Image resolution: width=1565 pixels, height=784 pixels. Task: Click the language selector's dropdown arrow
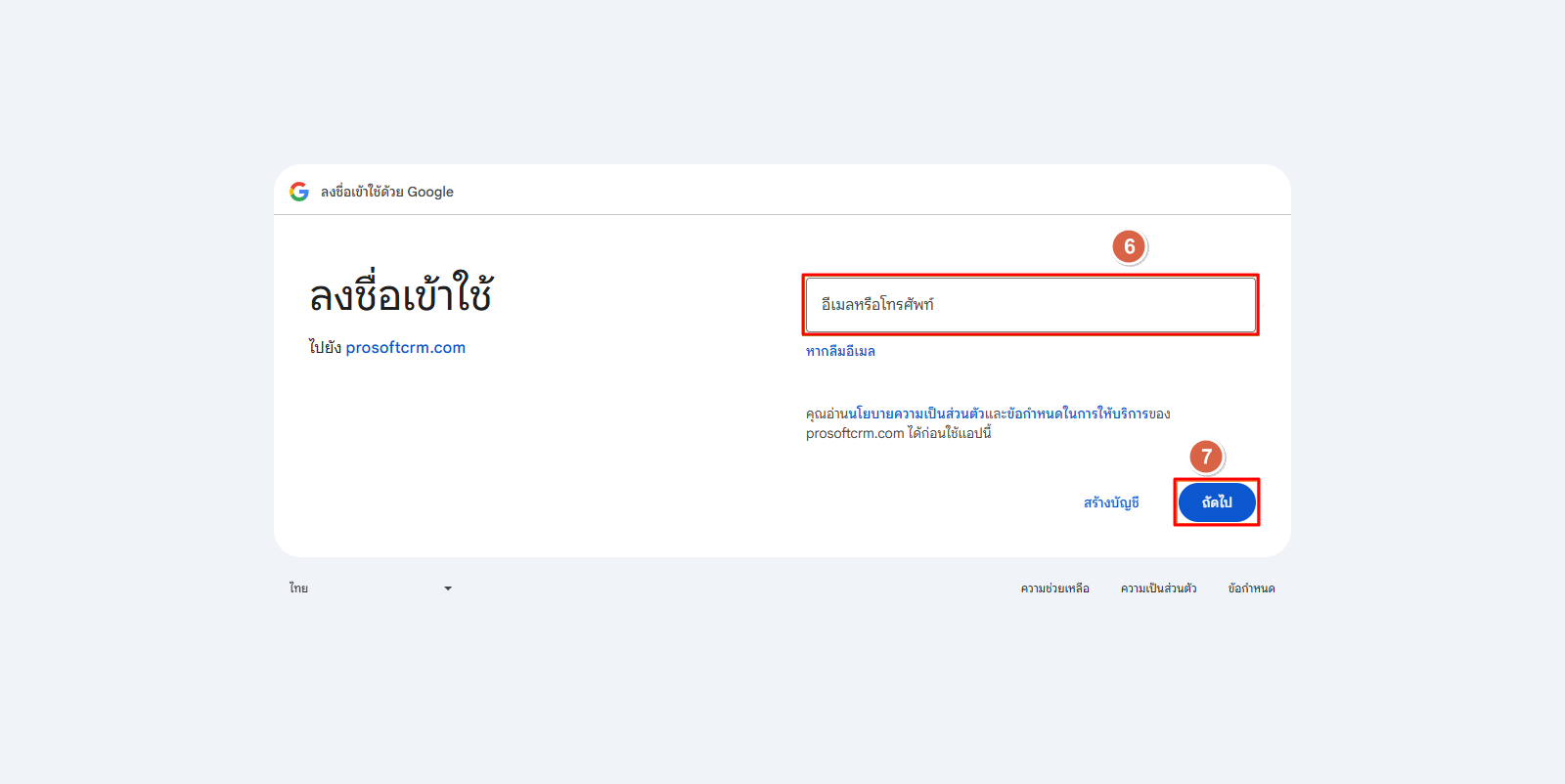pos(448,588)
